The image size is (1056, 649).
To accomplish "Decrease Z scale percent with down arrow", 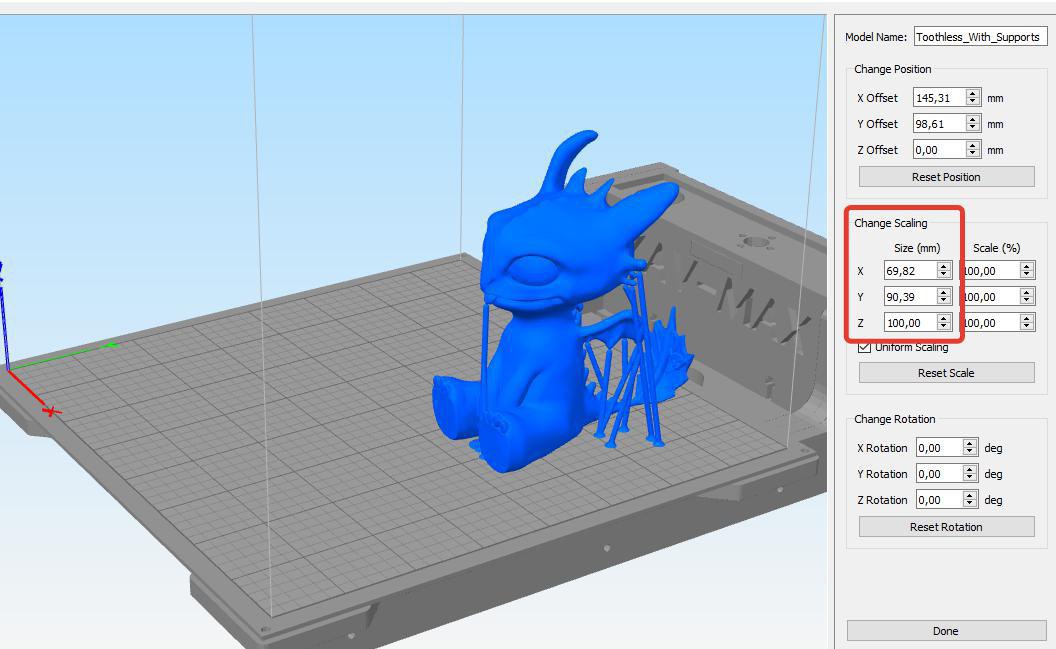I will 1027,327.
